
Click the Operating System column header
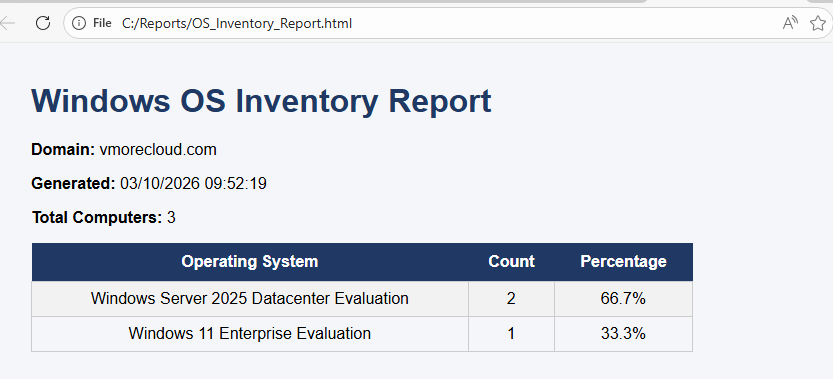[x=250, y=262]
